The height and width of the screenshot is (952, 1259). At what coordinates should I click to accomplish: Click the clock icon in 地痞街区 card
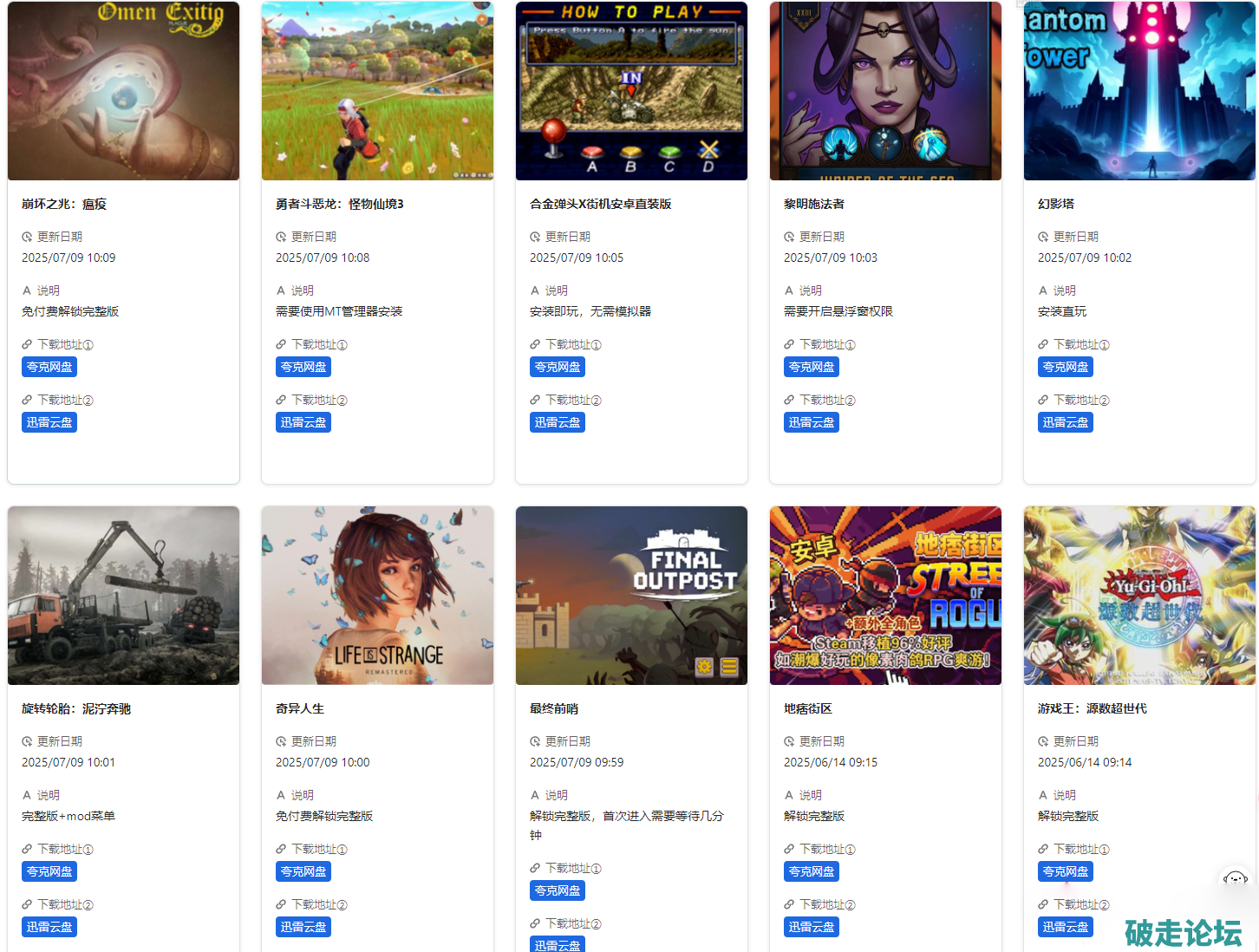[x=789, y=741]
